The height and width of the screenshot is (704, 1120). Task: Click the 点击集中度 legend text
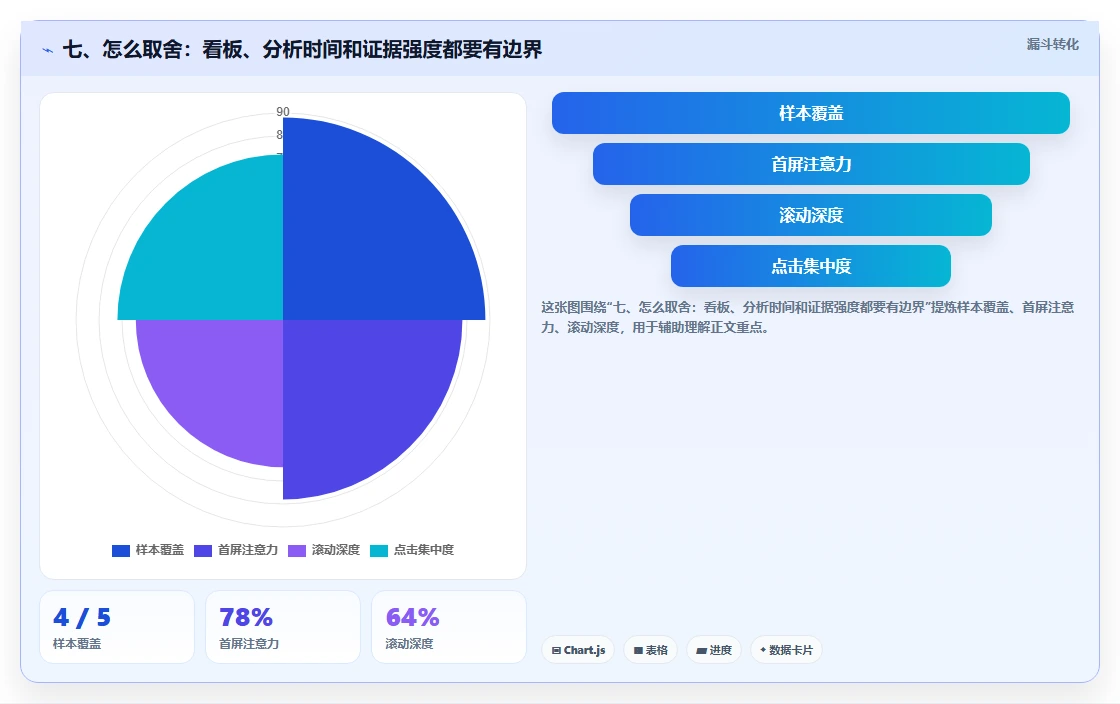424,550
